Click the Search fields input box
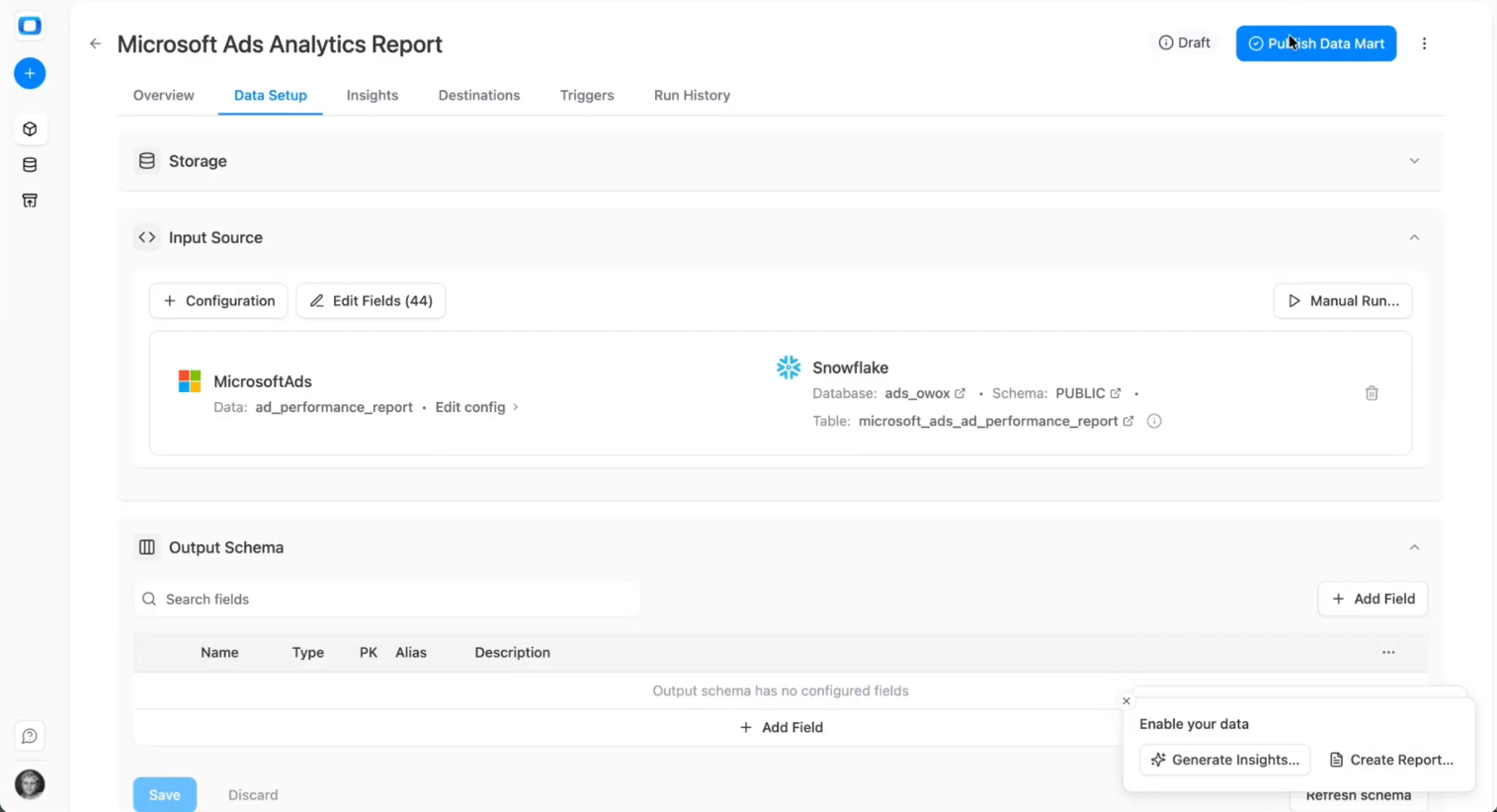The height and width of the screenshot is (812, 1497). 385,599
